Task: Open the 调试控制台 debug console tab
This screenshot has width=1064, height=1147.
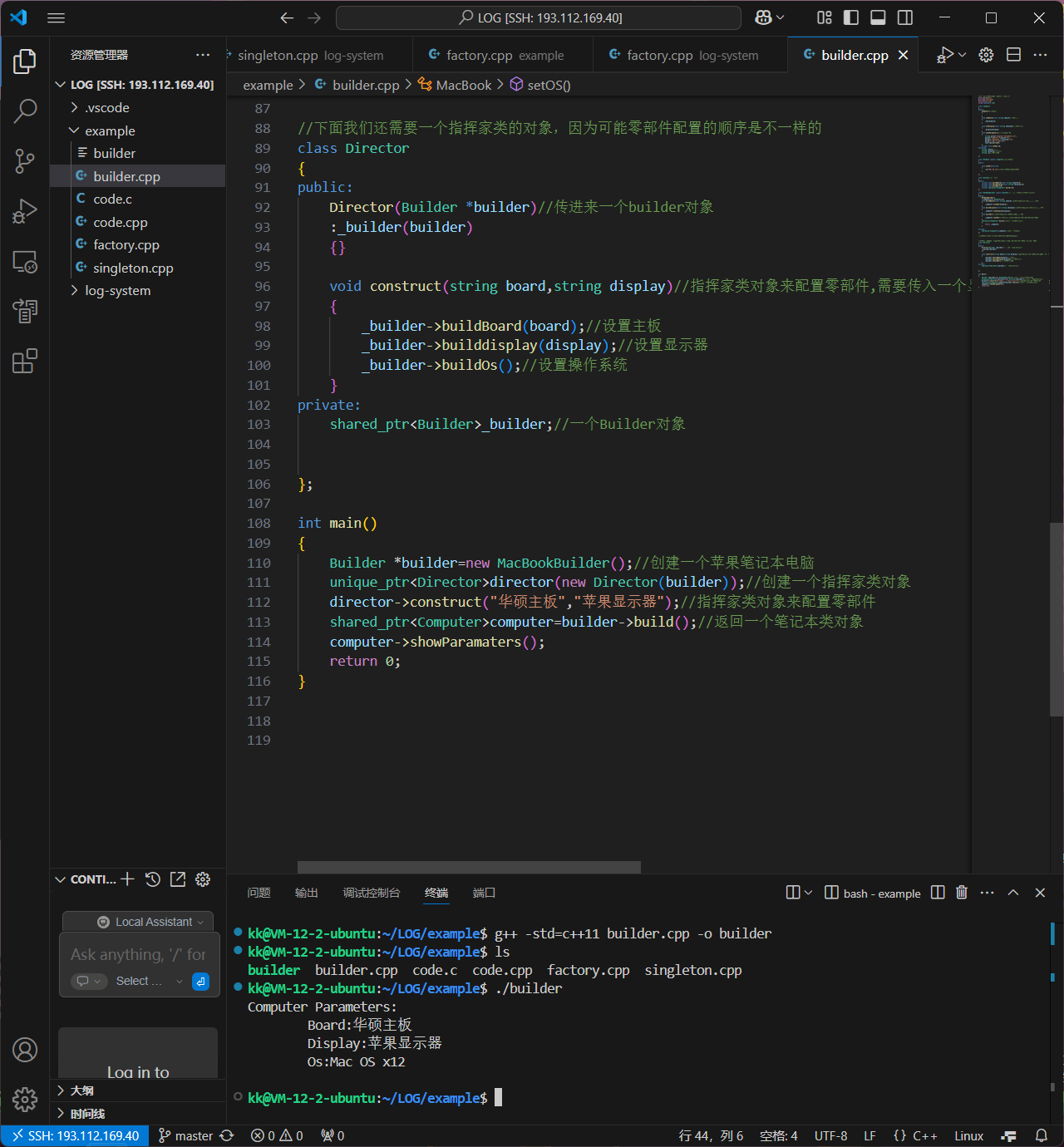Action: click(372, 893)
